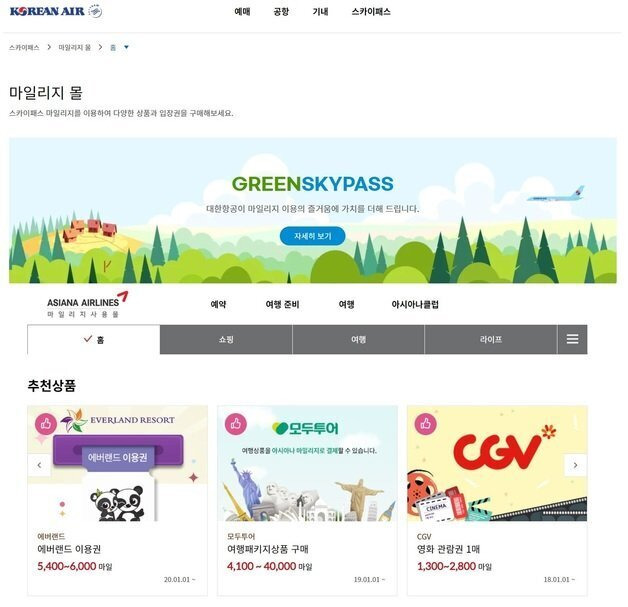
Task: Click 마일리지 몰 breadcrumb link
Action: coord(74,47)
